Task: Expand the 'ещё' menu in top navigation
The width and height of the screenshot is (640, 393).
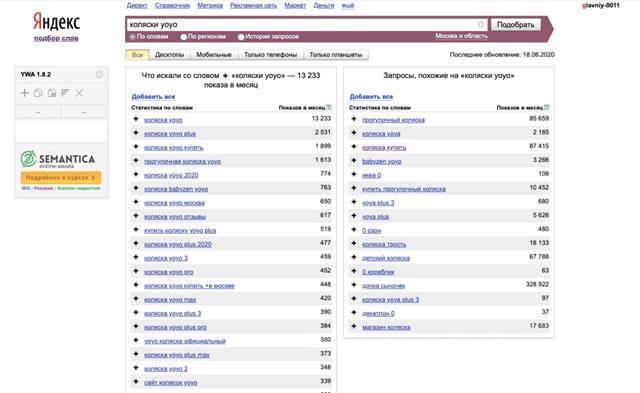Action: point(348,5)
